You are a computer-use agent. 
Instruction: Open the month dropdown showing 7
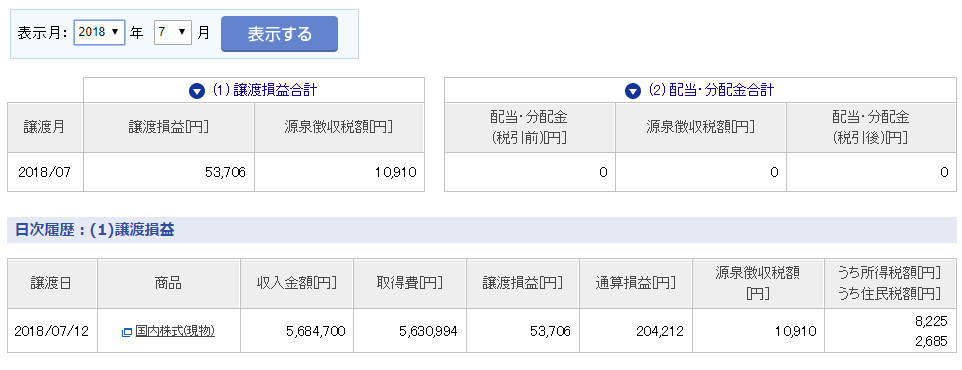click(x=173, y=33)
